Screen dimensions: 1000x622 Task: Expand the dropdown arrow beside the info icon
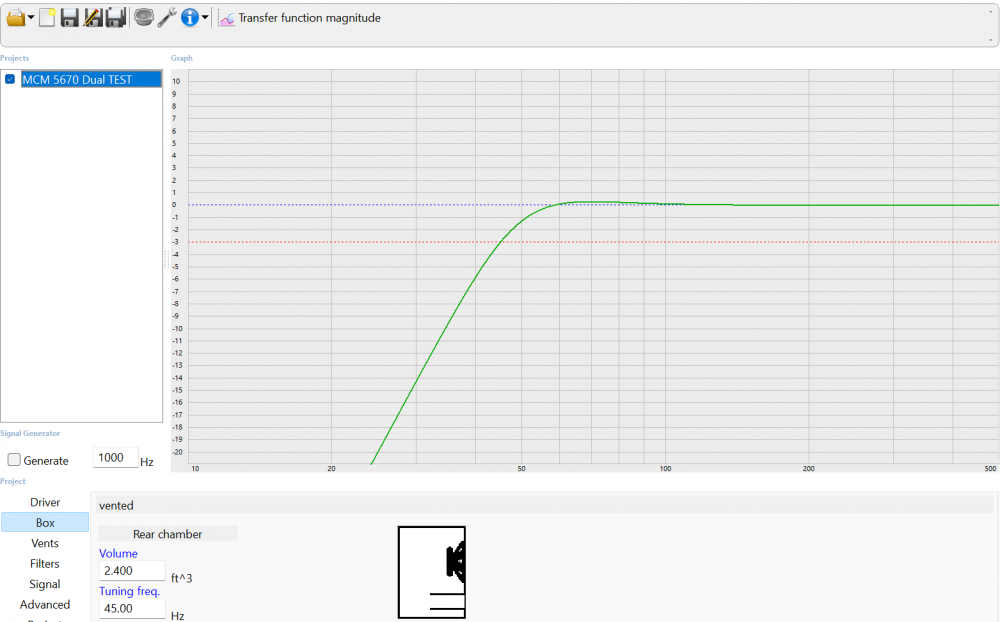point(205,18)
